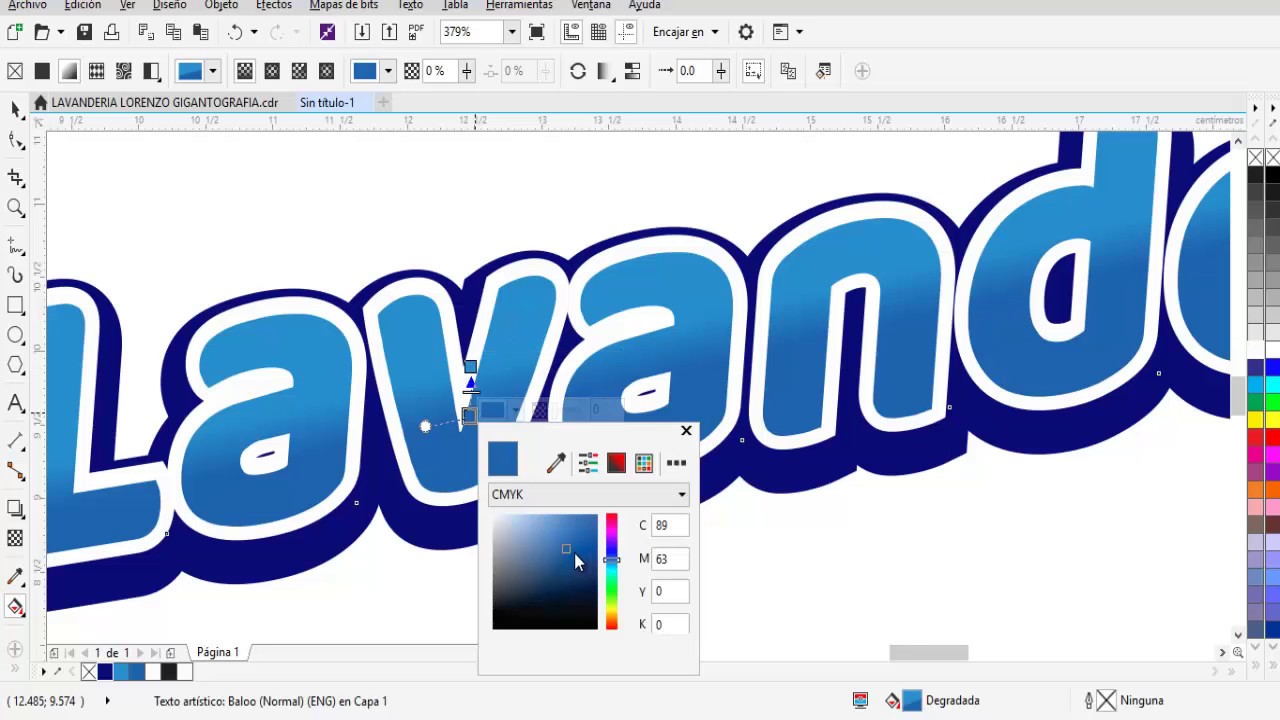Select the Color Eyedropper tool in toolbox
Screen dimensions: 1280x720
click(x=15, y=577)
